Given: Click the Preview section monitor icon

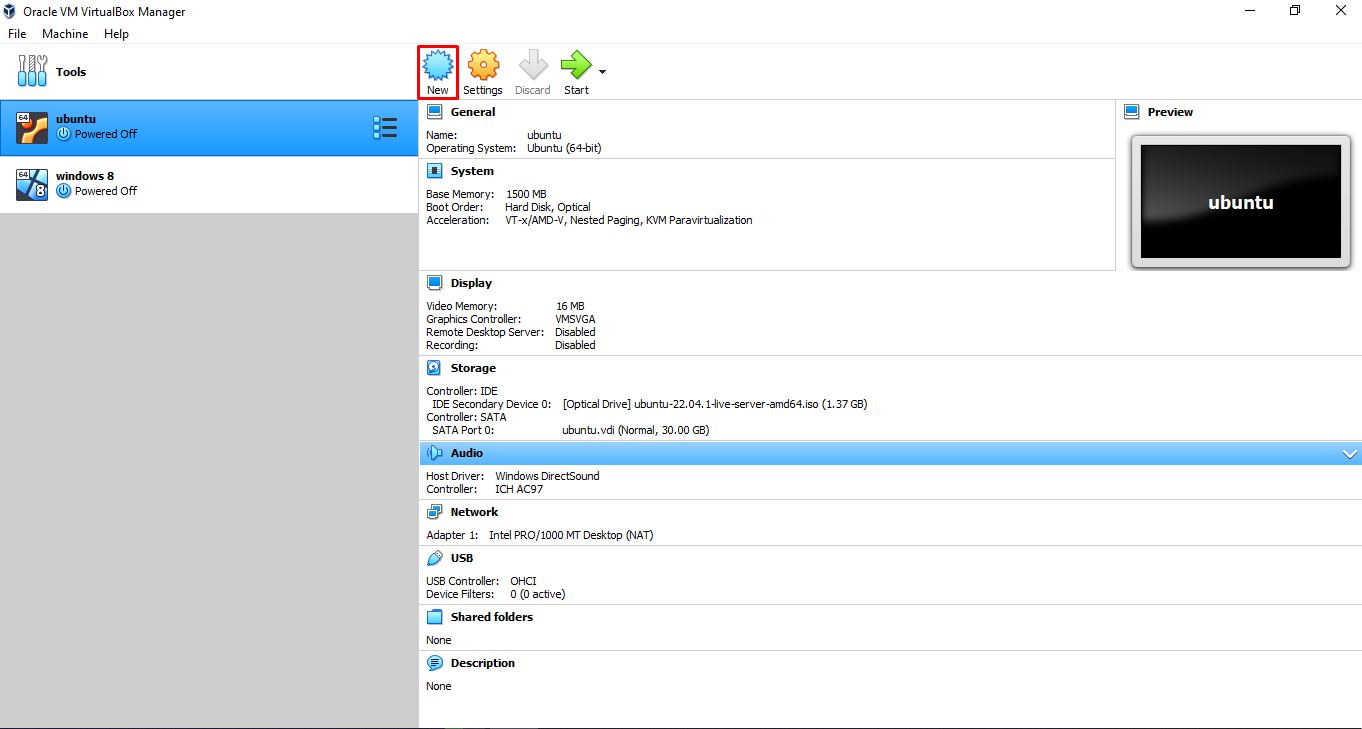Looking at the screenshot, I should pos(1131,112).
